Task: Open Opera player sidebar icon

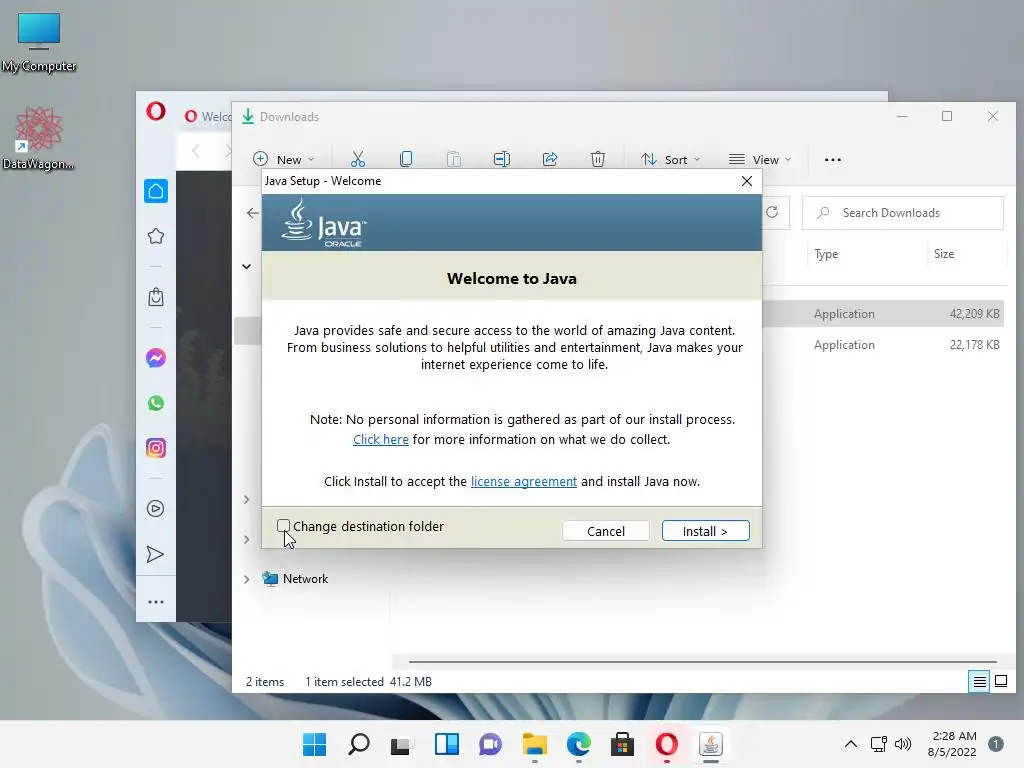Action: 155,509
